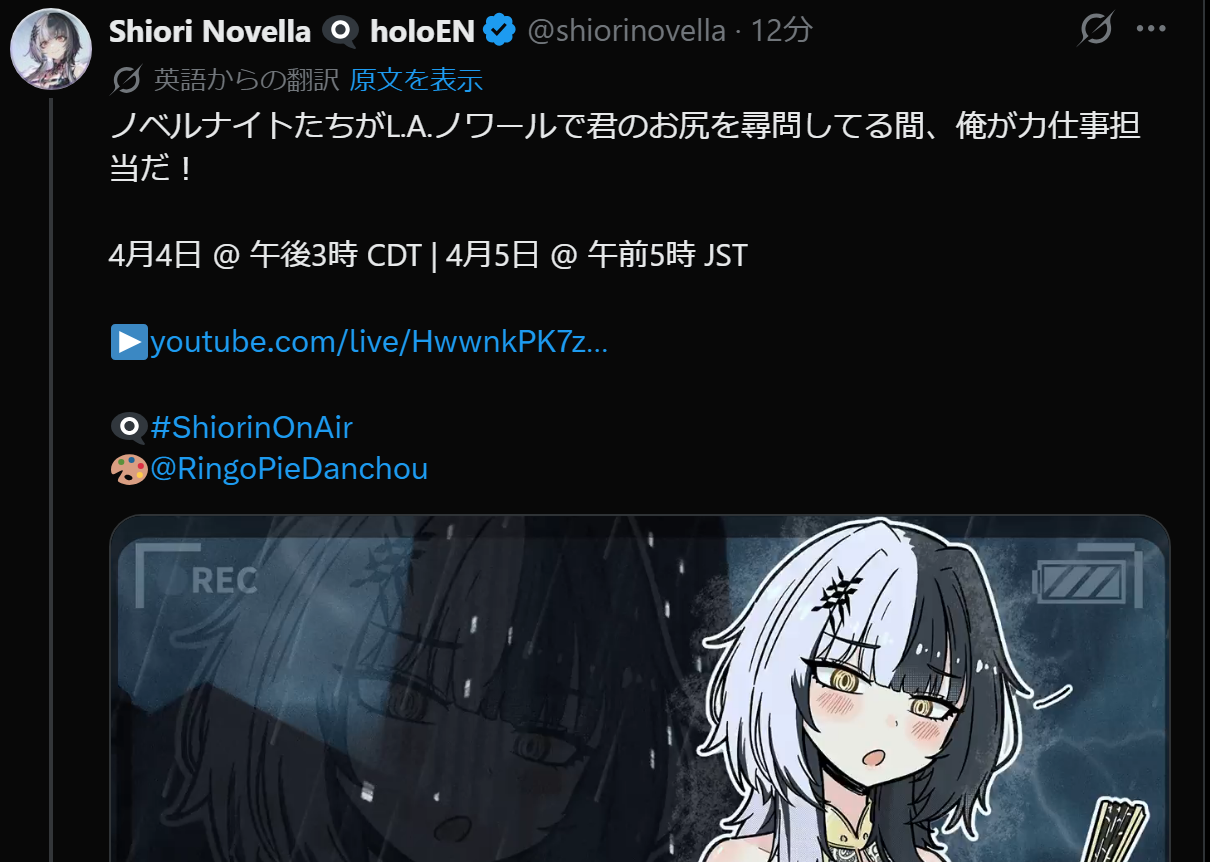Image resolution: width=1210 pixels, height=862 pixels.
Task: Open the tweet via 12分 timestamp
Action: 781,31
